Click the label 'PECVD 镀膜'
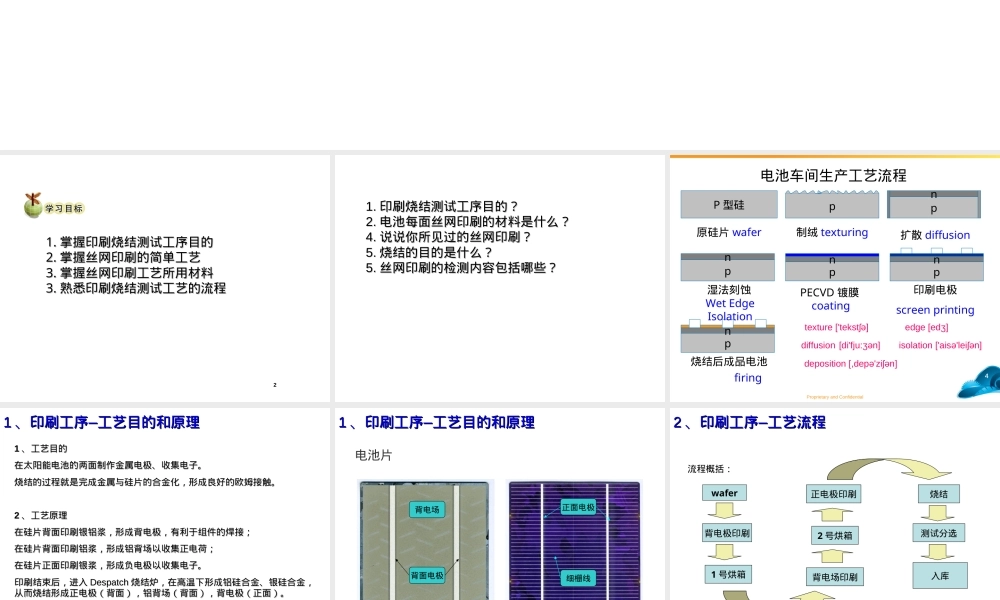1000x600 pixels. coord(830,293)
